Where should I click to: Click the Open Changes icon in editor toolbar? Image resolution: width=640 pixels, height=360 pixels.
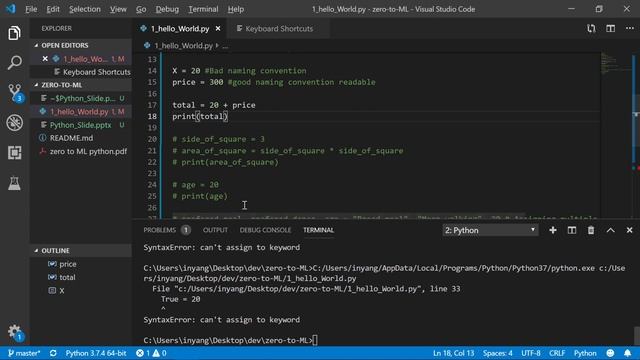pos(591,28)
